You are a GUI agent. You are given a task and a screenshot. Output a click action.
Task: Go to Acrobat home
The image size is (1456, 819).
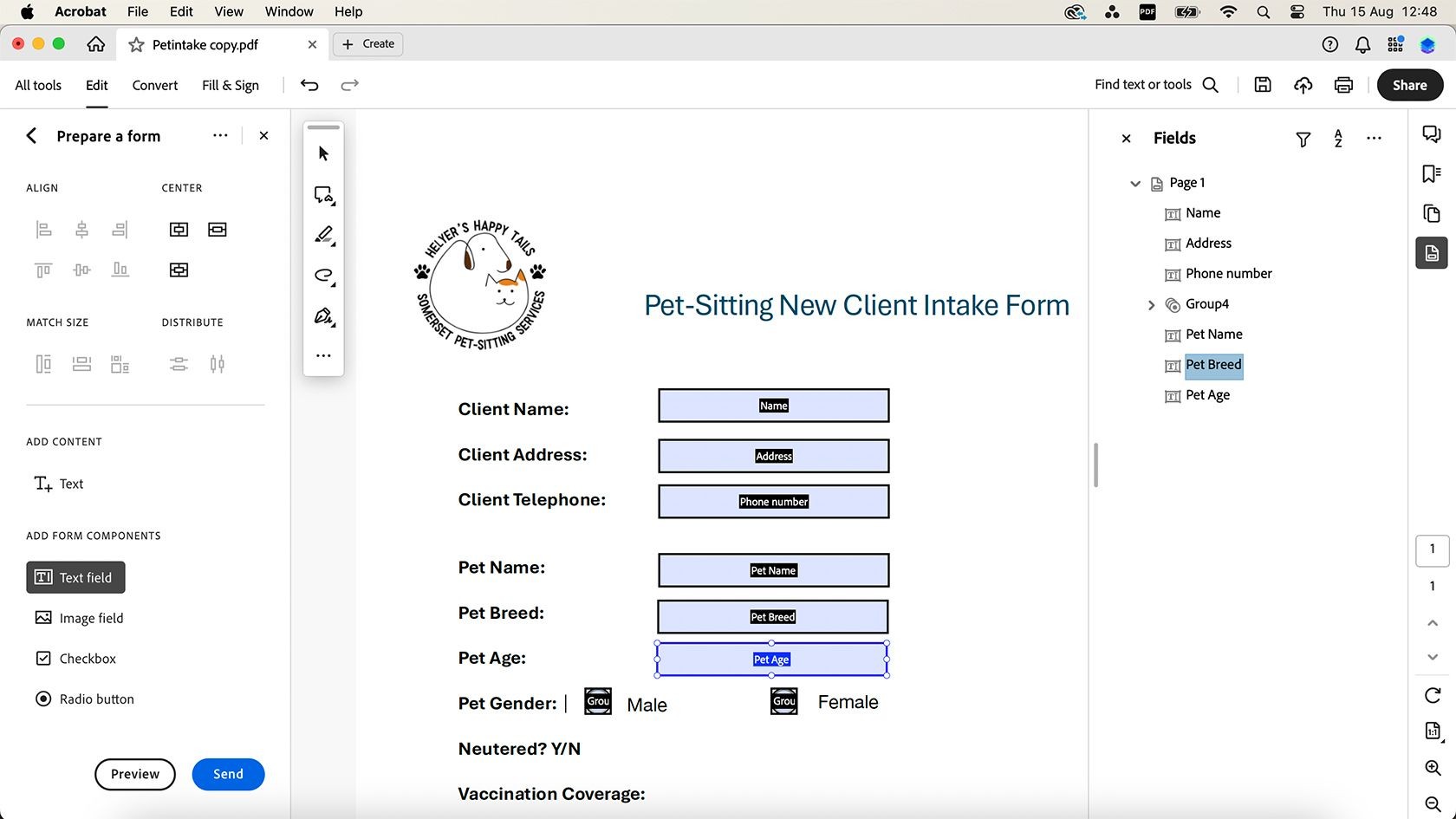tap(96, 44)
